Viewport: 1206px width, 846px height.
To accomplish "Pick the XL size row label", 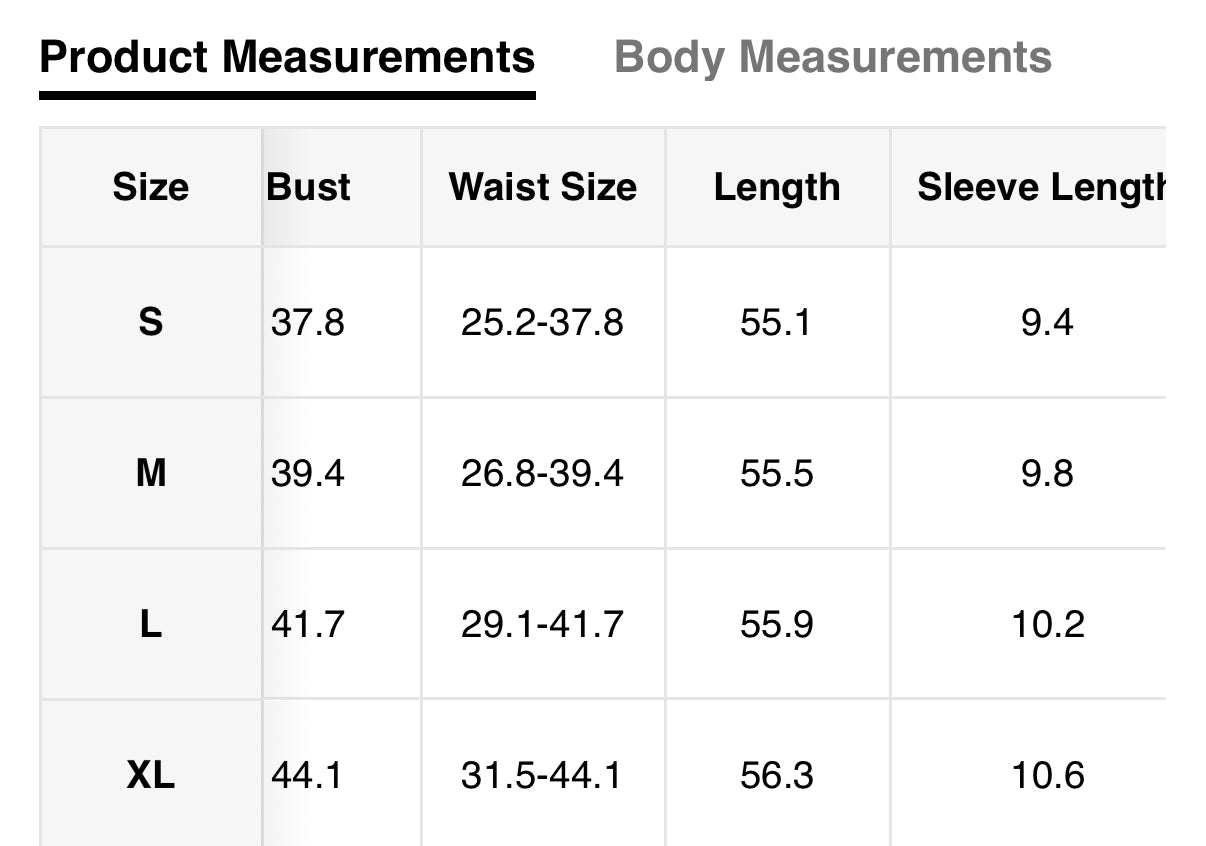I will pyautogui.click(x=150, y=775).
